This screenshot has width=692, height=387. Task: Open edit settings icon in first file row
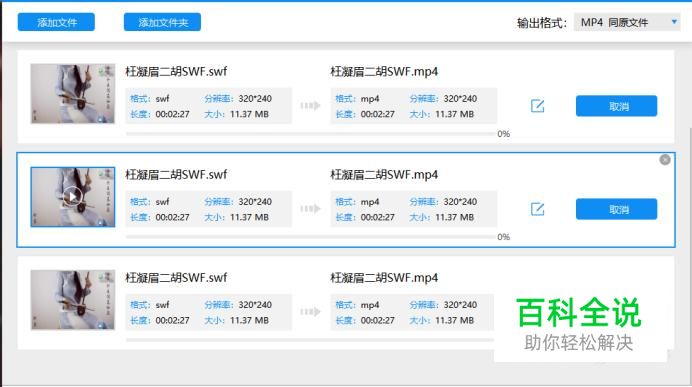(x=537, y=106)
